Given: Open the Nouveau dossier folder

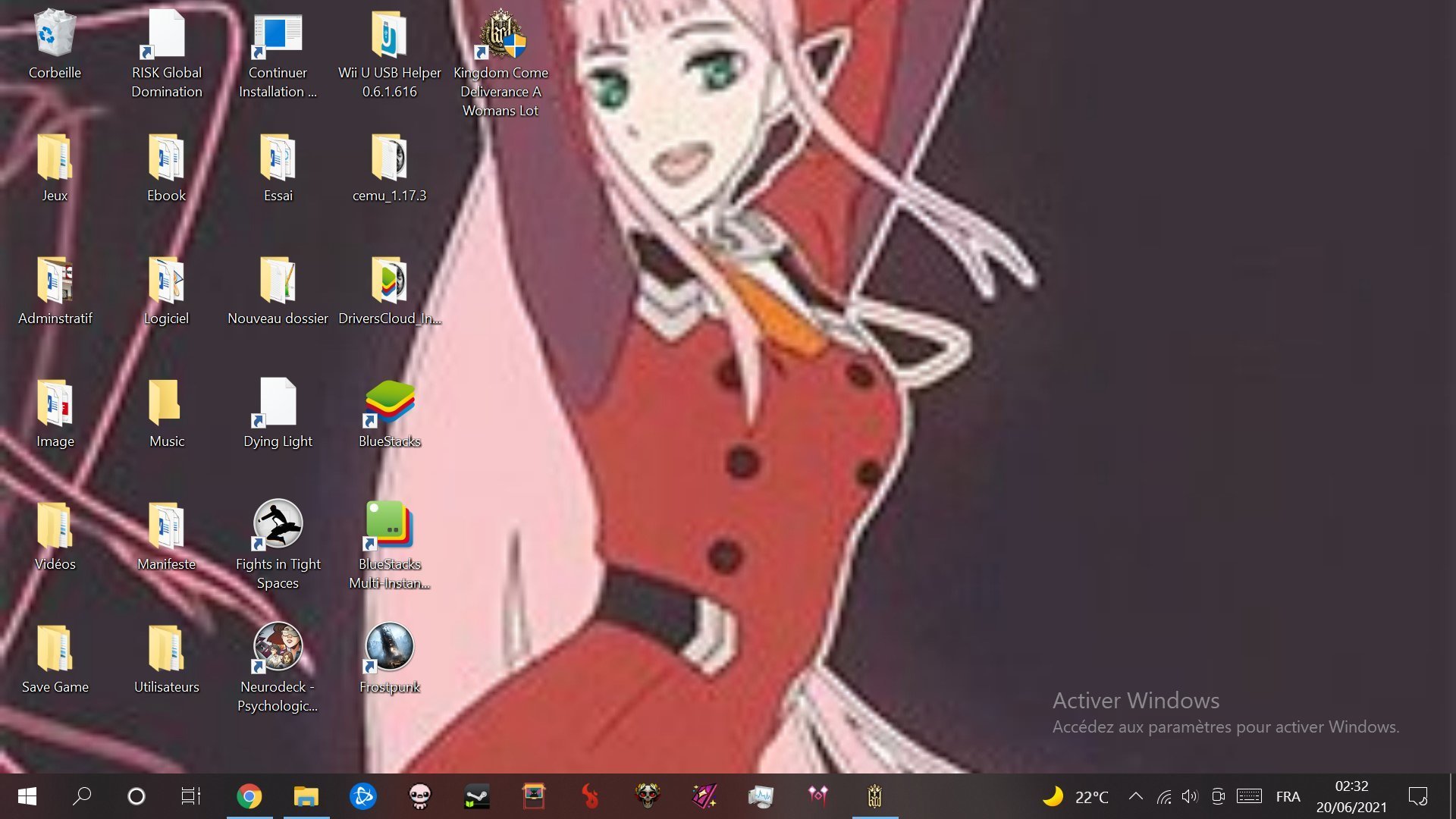Looking at the screenshot, I should 278,291.
